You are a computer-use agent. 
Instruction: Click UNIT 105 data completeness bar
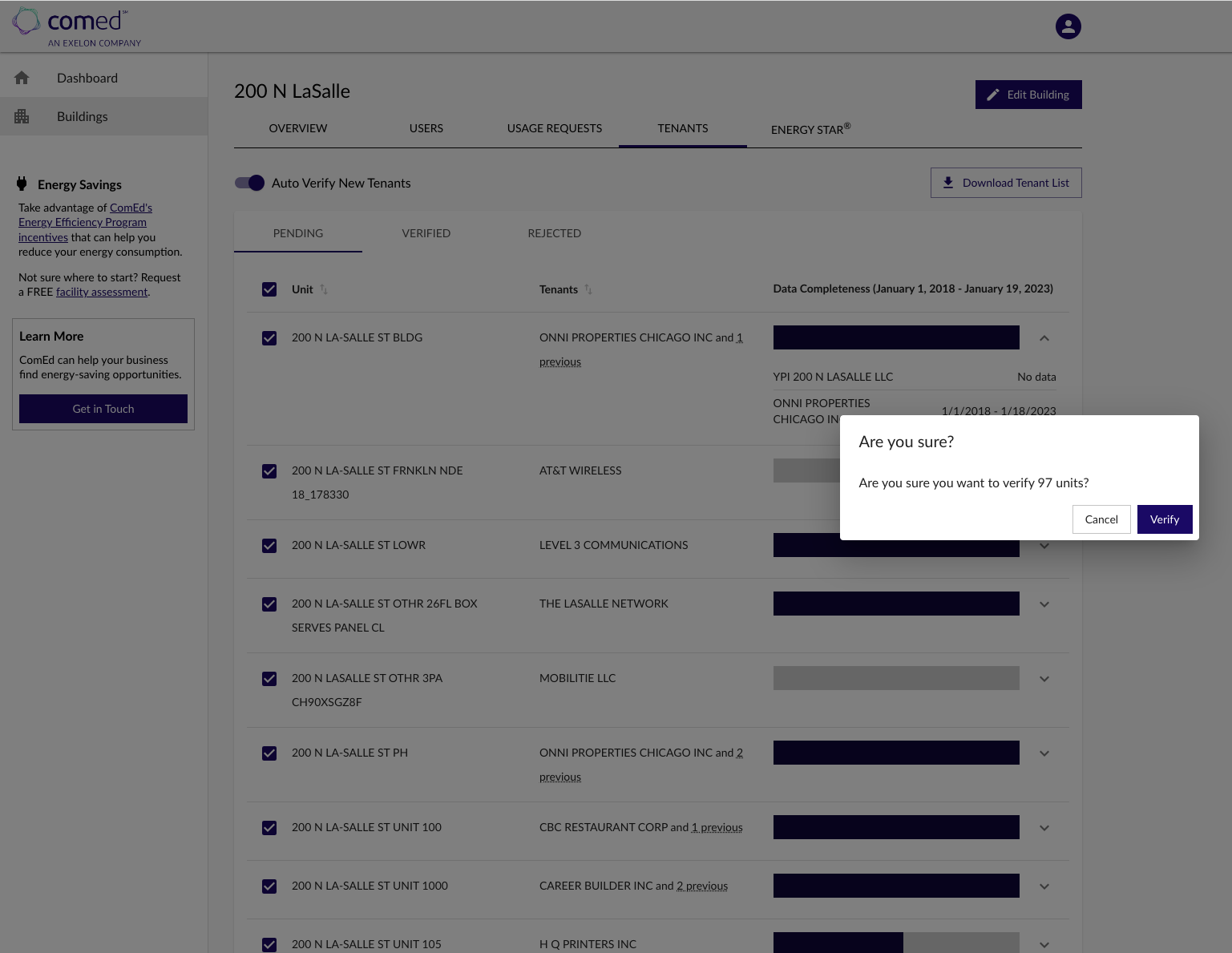(896, 943)
